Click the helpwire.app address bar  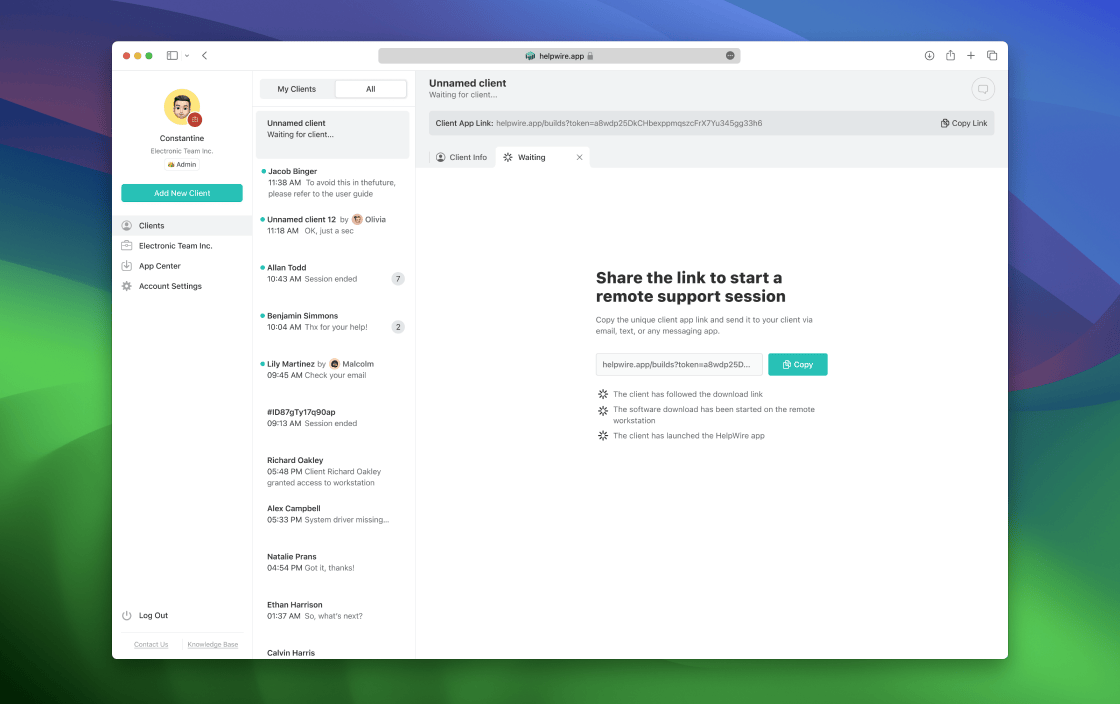click(x=559, y=56)
